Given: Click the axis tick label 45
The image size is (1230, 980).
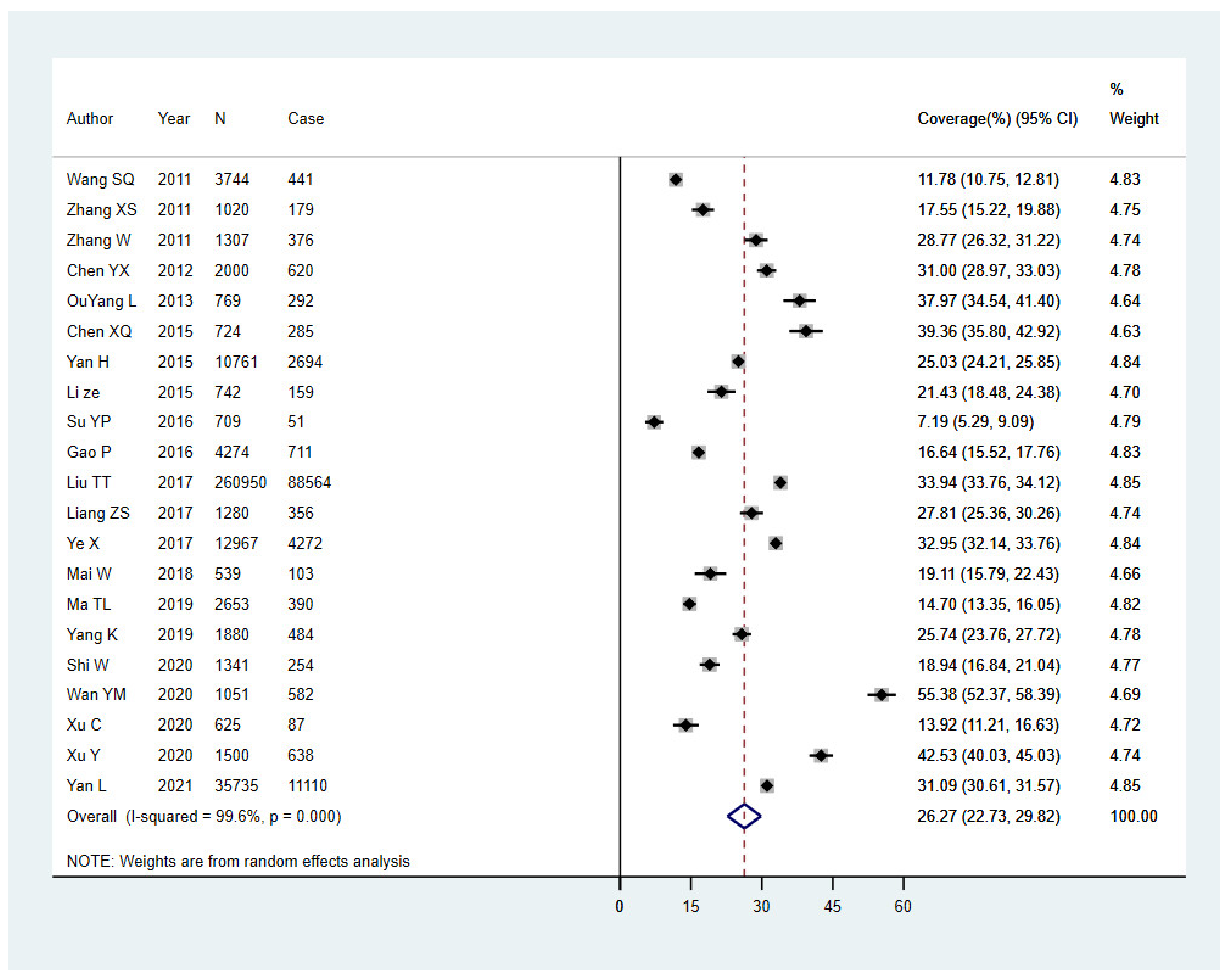Looking at the screenshot, I should (x=832, y=906).
